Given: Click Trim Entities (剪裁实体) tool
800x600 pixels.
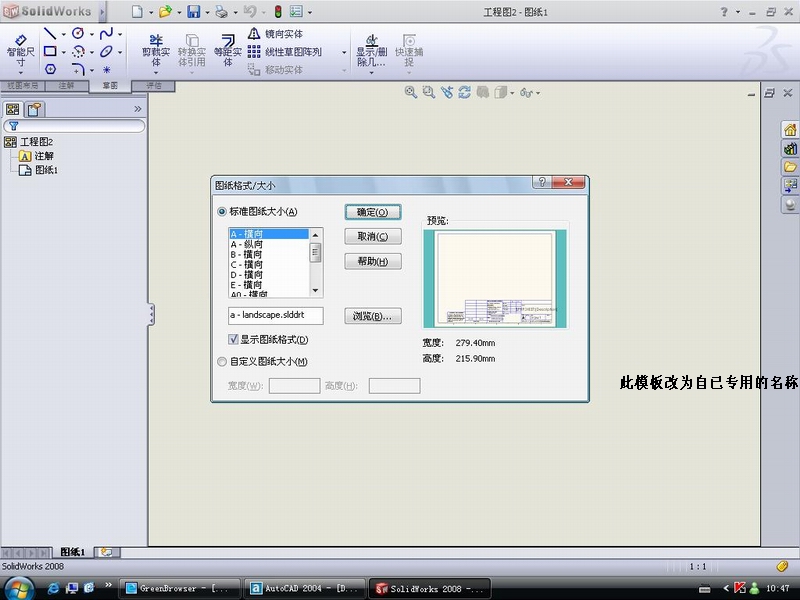Looking at the screenshot, I should 156,51.
